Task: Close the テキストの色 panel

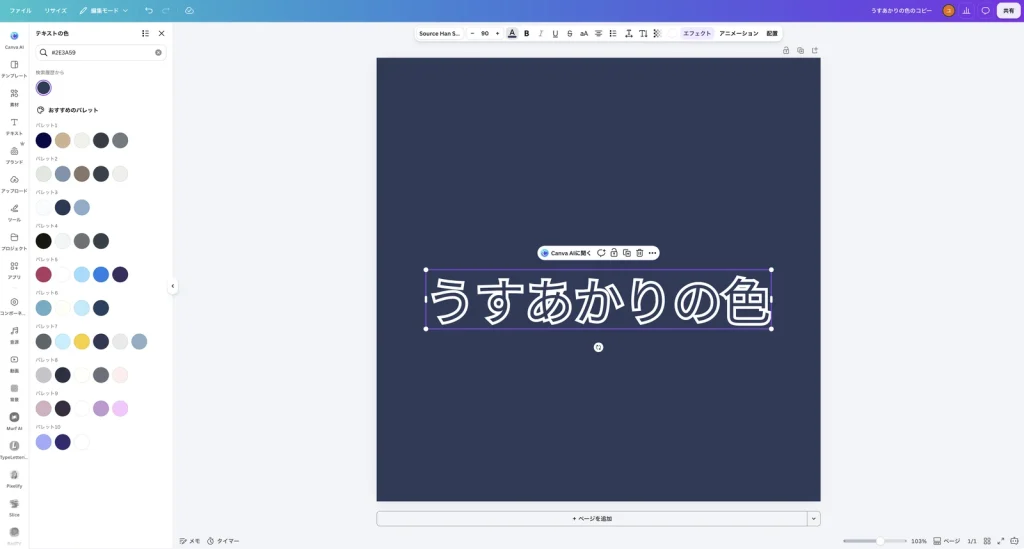Action: (161, 33)
